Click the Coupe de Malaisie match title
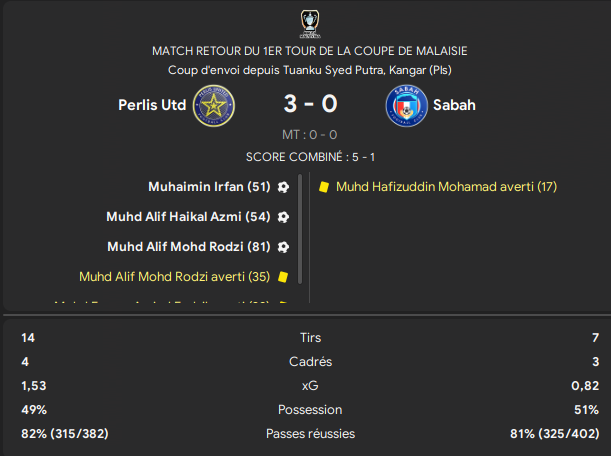Viewport: 611px width, 456px height. tap(310, 51)
